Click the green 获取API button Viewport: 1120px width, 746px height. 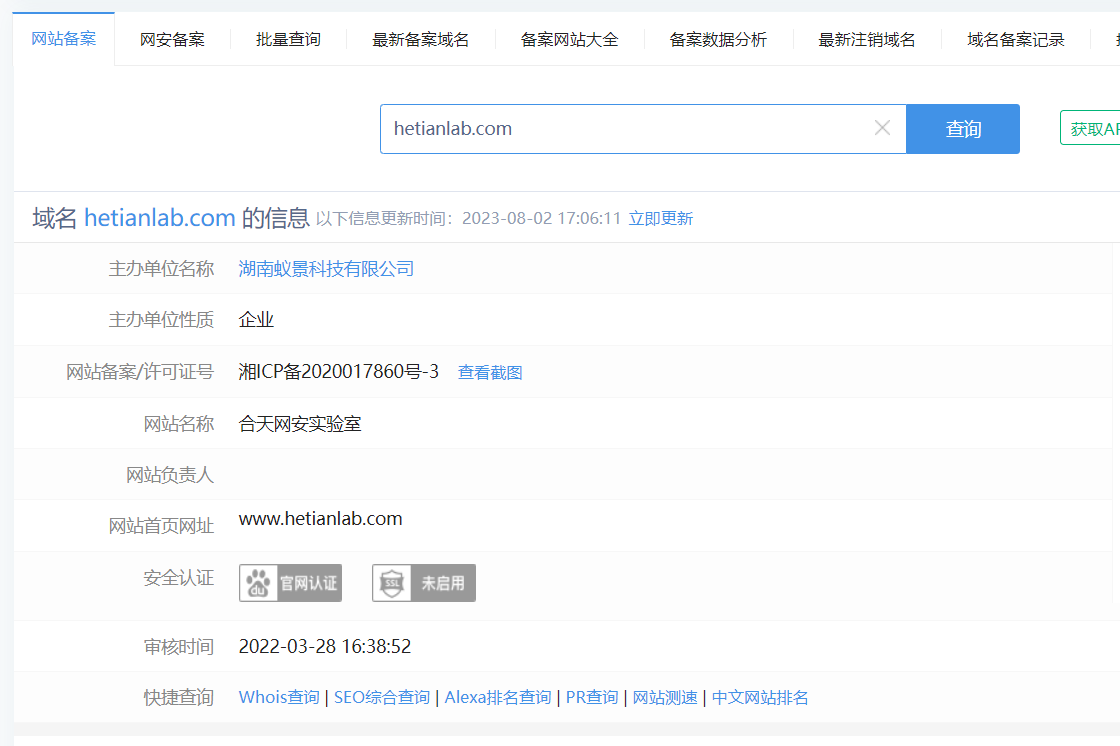(x=1090, y=129)
